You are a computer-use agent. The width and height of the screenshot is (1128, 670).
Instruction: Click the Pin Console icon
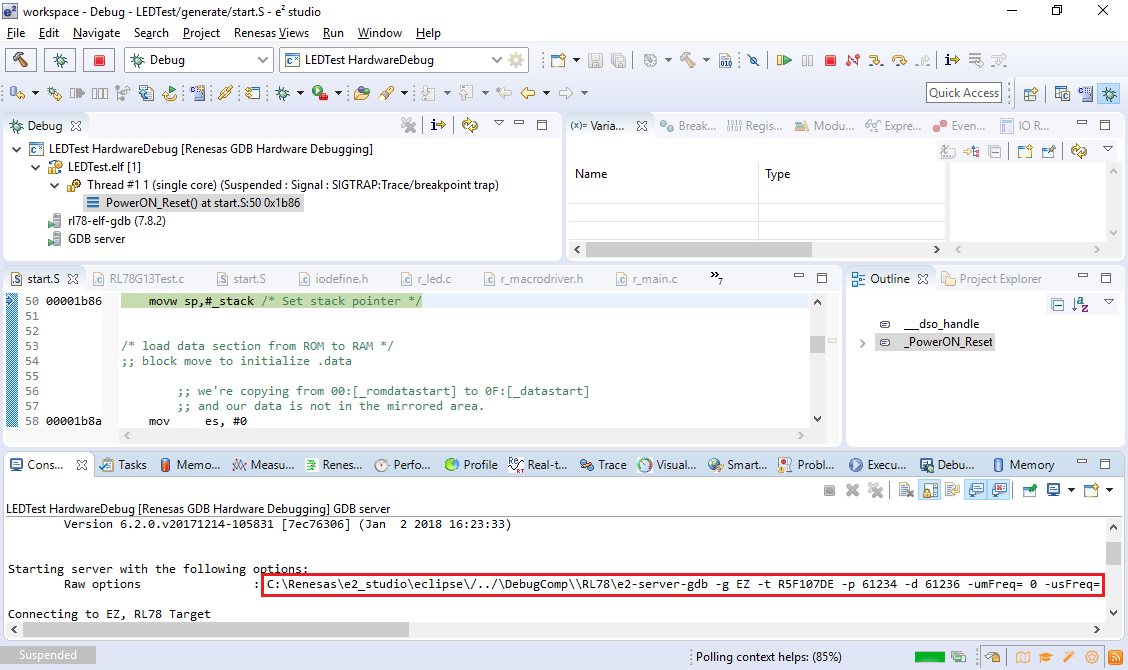pyautogui.click(x=1030, y=490)
